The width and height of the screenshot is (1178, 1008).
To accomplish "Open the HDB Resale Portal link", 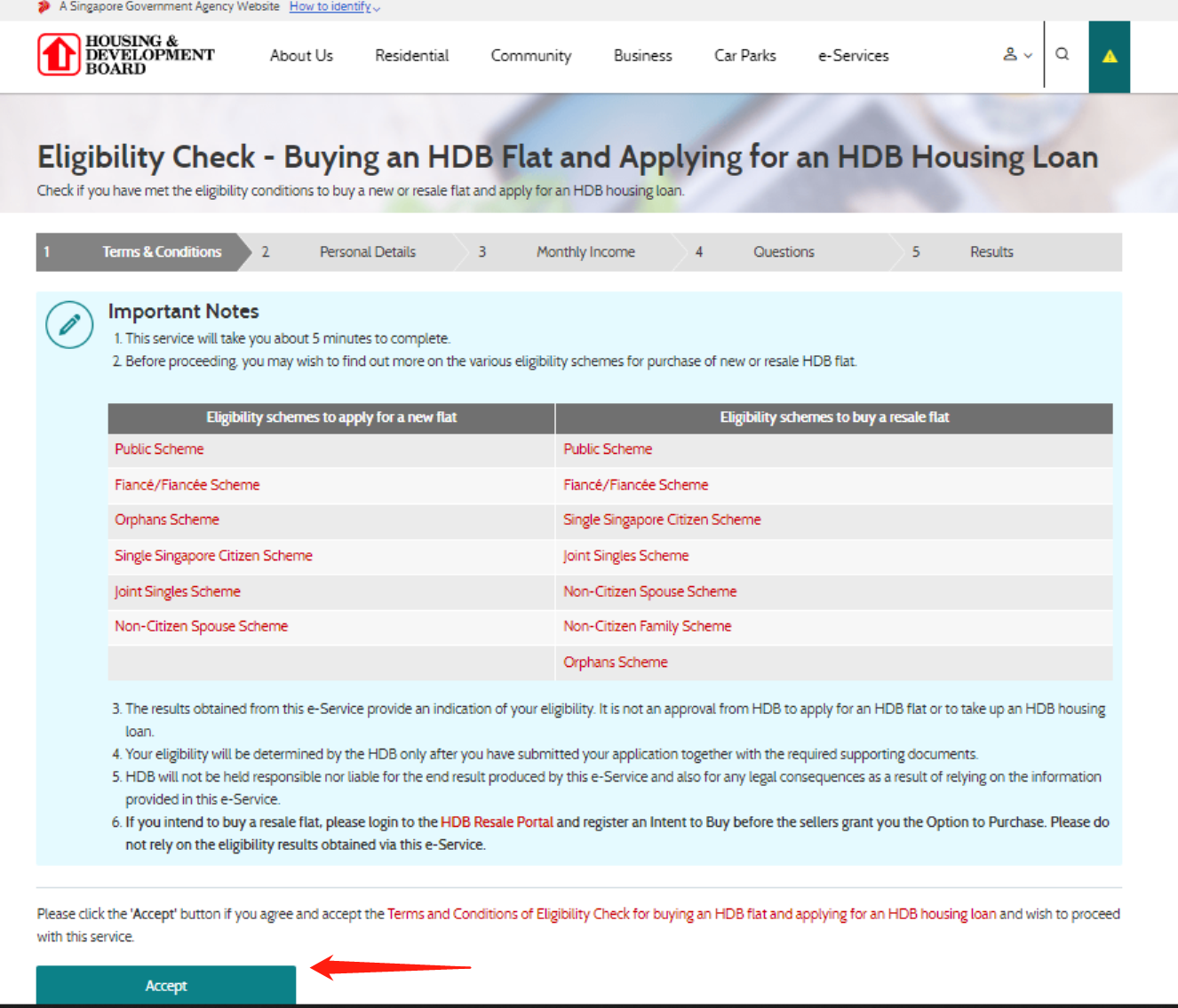I will 497,822.
